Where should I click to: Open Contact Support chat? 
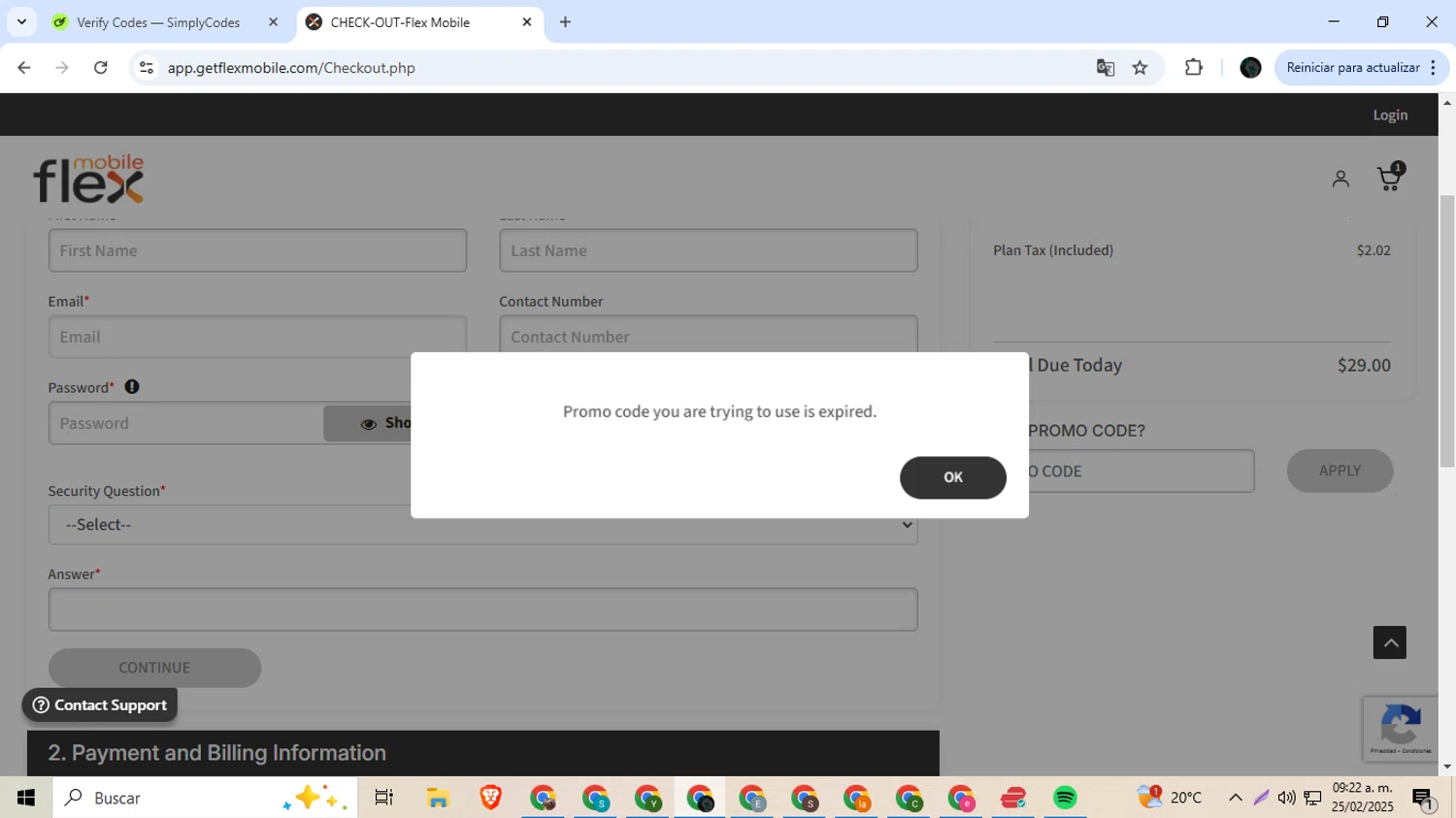click(100, 705)
